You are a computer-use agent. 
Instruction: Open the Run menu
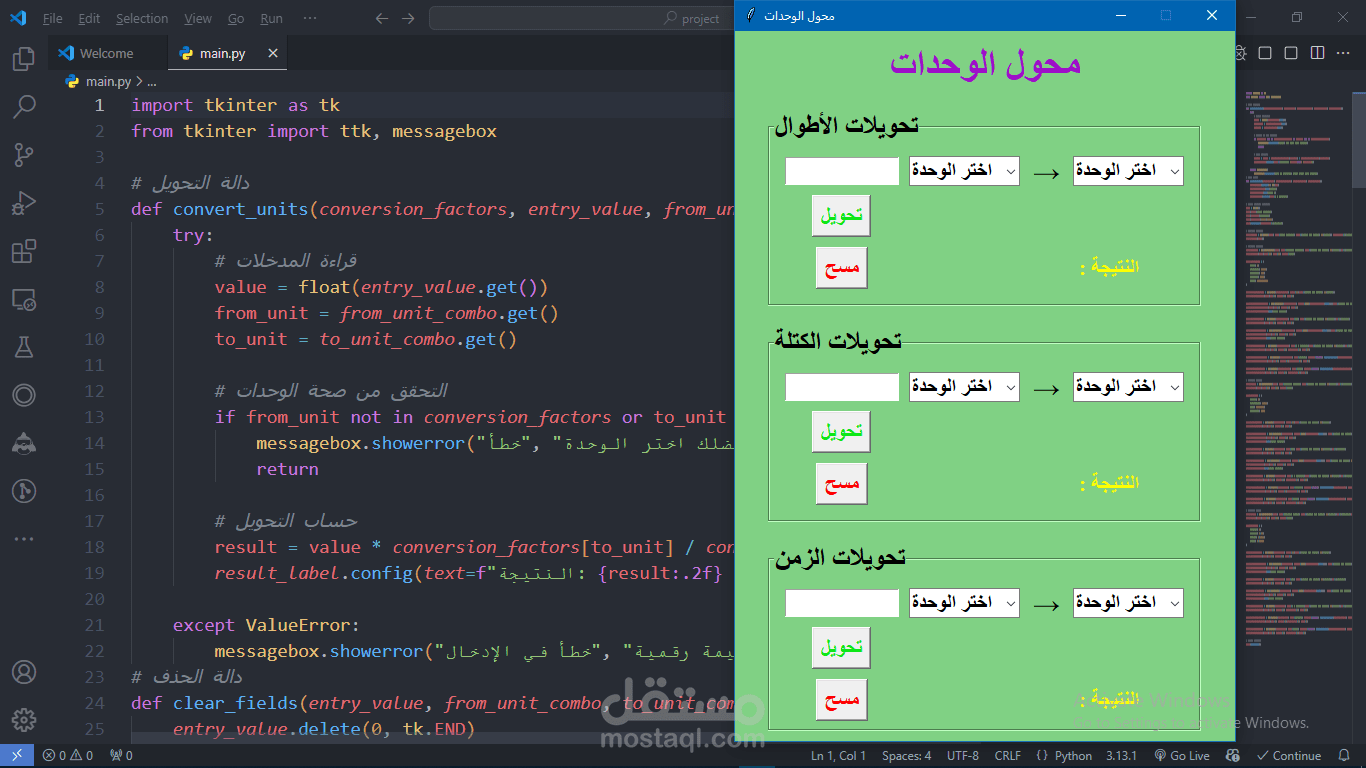(271, 18)
